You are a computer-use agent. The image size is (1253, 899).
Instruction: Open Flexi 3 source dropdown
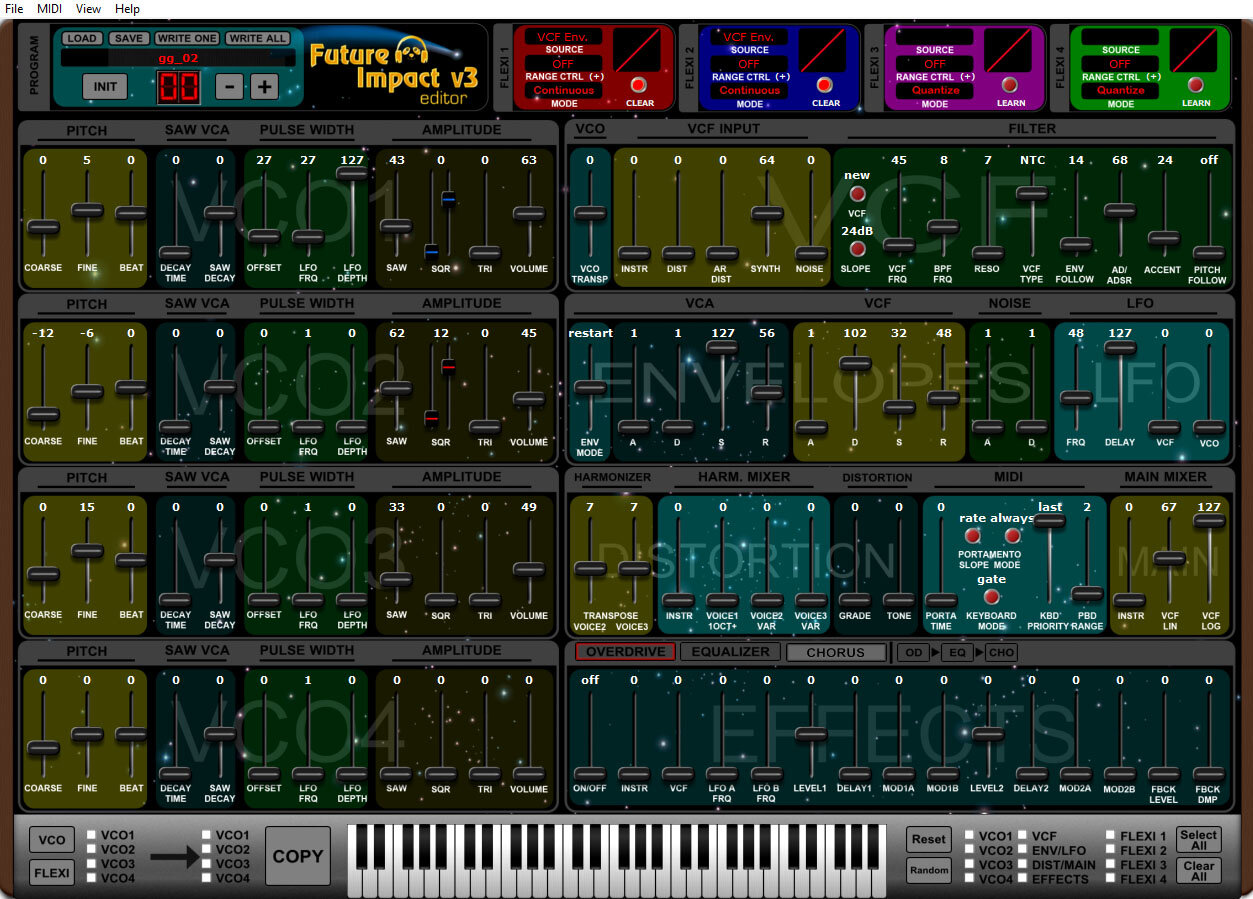point(934,37)
